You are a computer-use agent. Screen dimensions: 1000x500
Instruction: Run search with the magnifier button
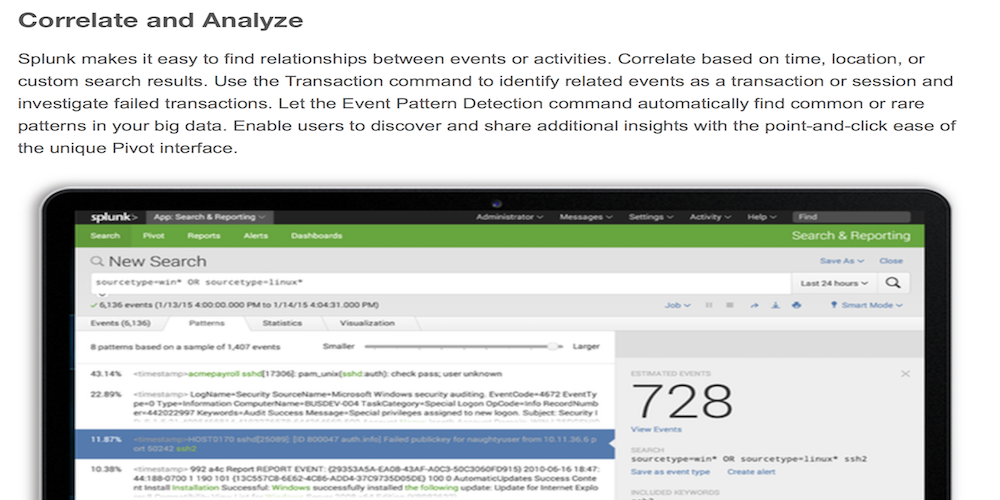click(x=893, y=283)
